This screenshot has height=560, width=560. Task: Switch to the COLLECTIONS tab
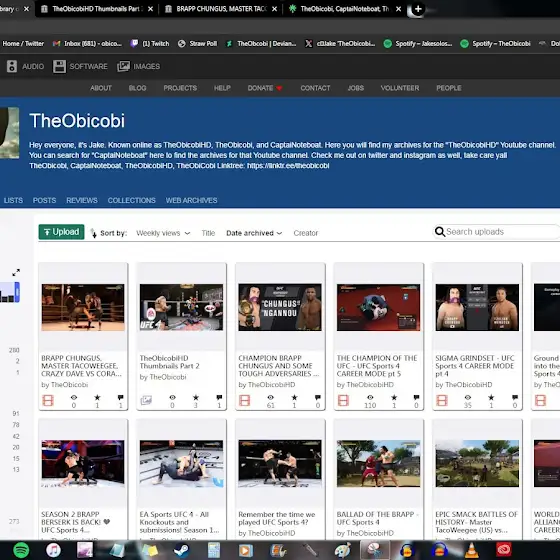(x=131, y=200)
